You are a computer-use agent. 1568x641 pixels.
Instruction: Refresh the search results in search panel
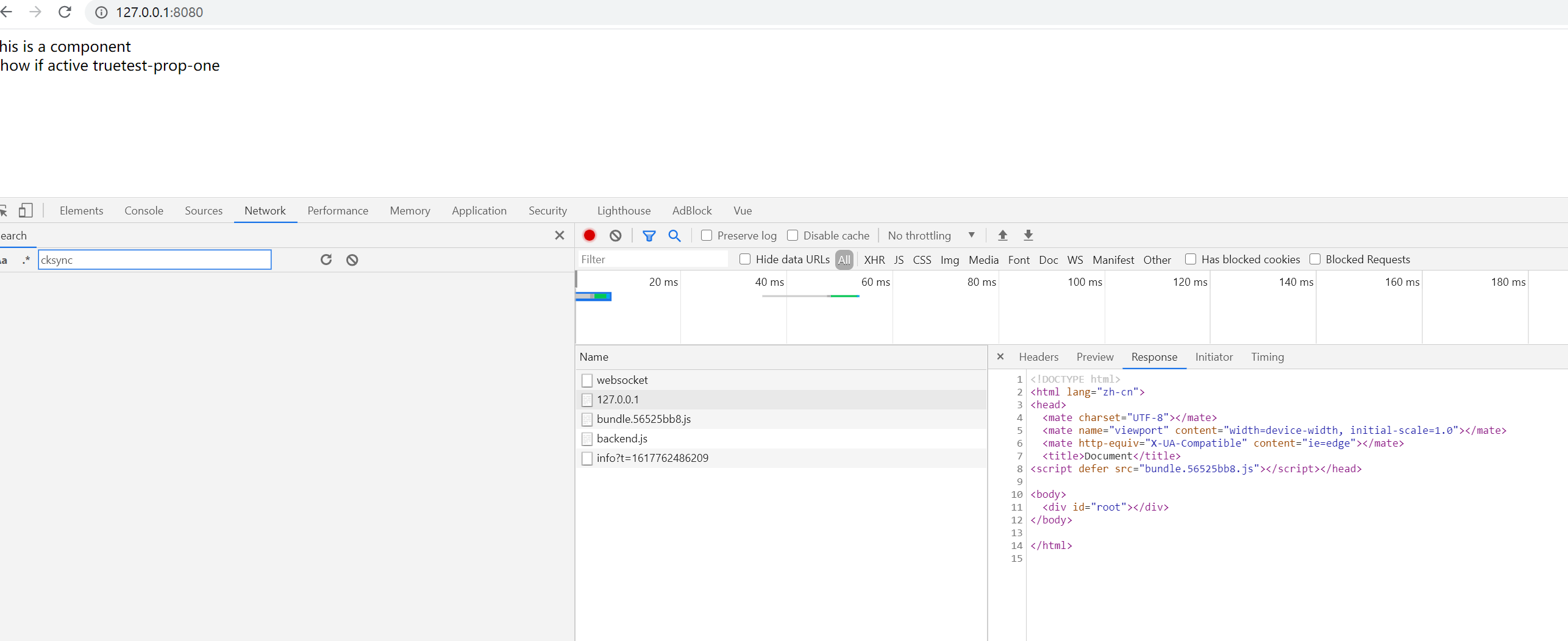point(326,260)
